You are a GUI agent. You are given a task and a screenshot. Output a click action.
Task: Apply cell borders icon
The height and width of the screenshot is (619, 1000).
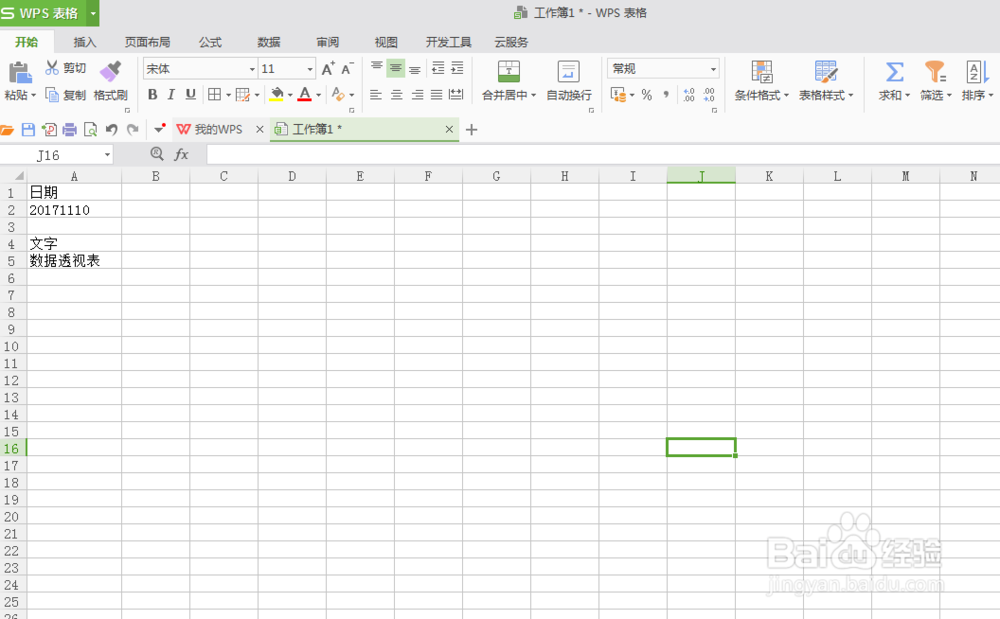coord(214,95)
